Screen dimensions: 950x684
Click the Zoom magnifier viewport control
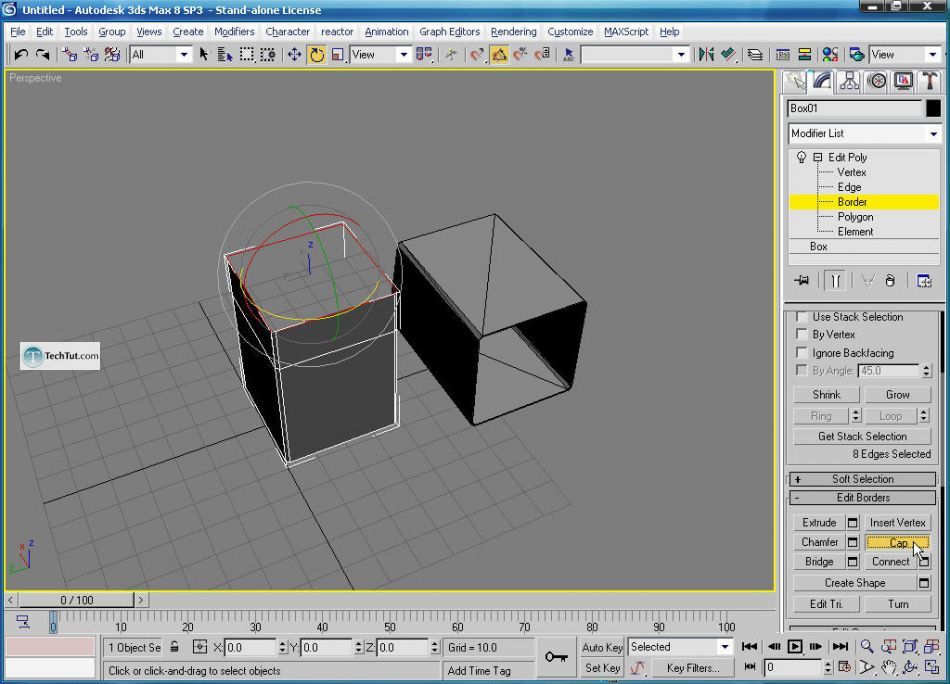coord(867,646)
